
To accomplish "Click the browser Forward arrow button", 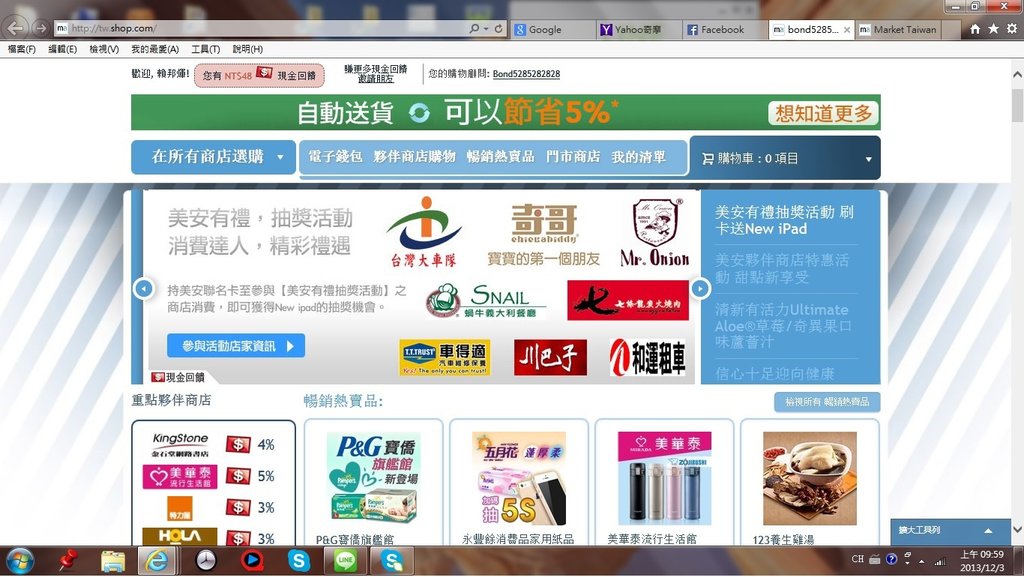I will (40, 28).
